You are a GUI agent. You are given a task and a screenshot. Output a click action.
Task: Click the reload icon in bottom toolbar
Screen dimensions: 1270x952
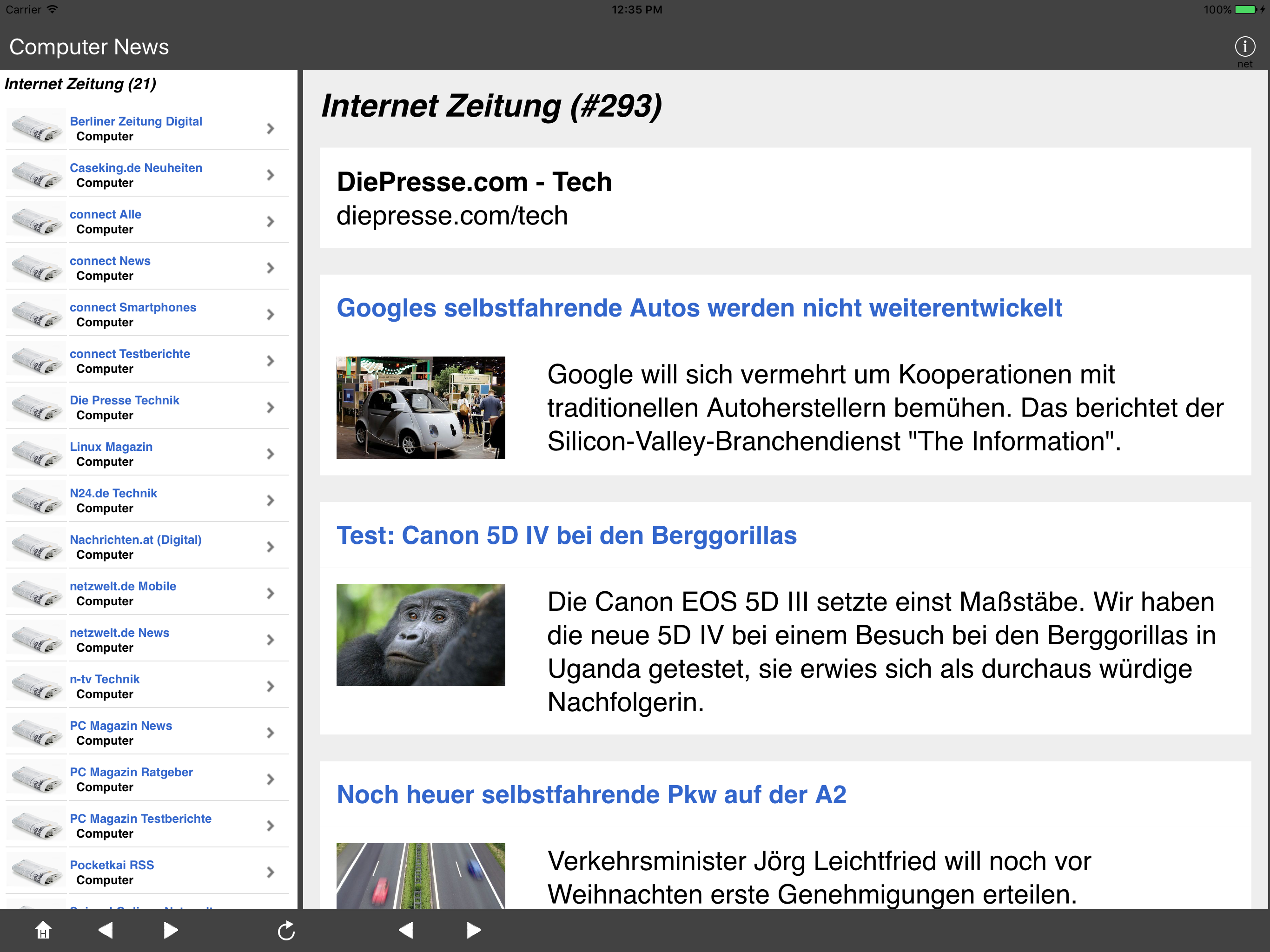286,931
